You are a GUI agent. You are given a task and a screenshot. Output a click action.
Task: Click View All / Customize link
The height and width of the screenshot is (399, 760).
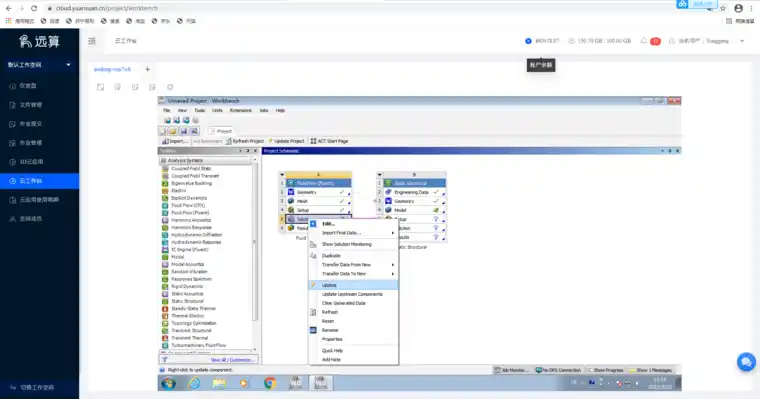pos(233,360)
